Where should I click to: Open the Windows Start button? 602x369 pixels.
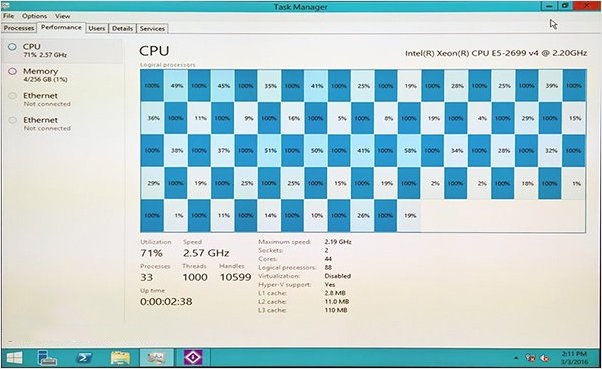point(15,358)
